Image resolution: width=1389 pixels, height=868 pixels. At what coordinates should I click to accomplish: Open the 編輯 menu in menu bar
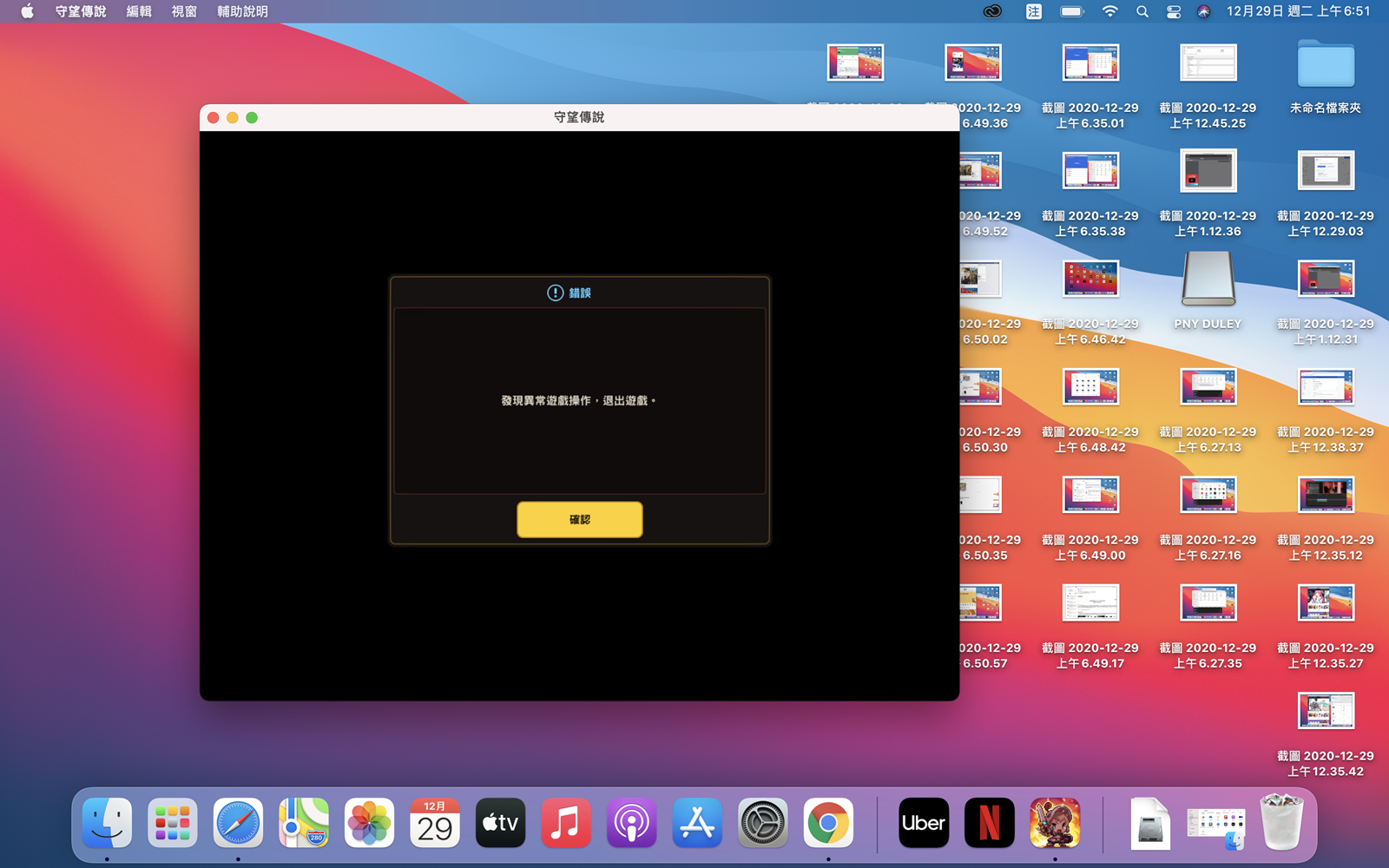pos(139,11)
